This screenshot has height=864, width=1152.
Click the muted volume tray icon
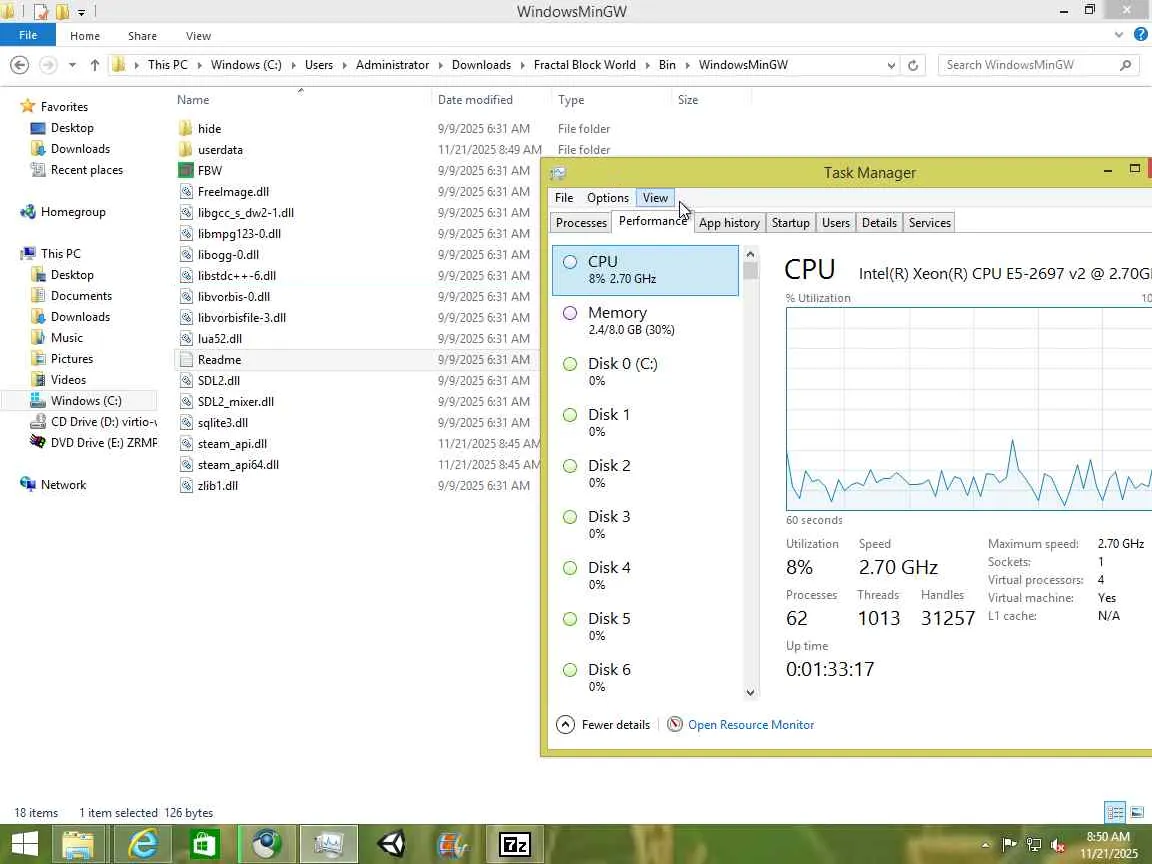coord(1058,845)
